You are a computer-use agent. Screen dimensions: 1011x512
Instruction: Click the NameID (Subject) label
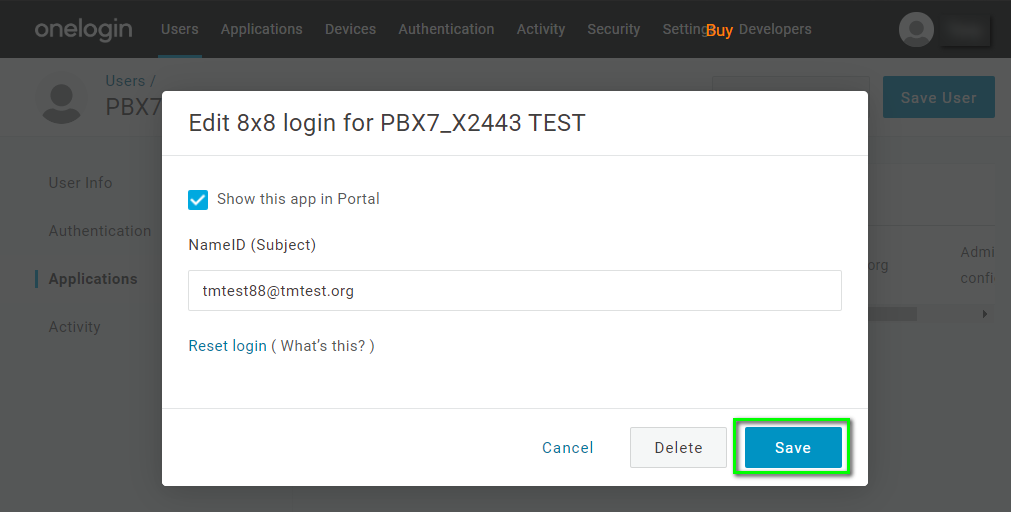(x=252, y=245)
